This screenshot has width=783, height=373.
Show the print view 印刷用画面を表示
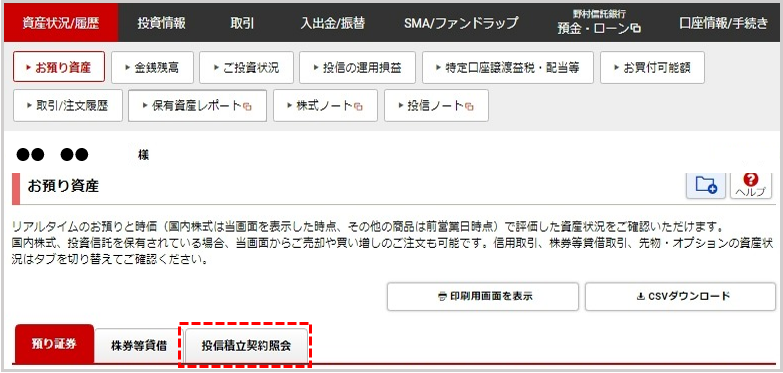(x=483, y=296)
